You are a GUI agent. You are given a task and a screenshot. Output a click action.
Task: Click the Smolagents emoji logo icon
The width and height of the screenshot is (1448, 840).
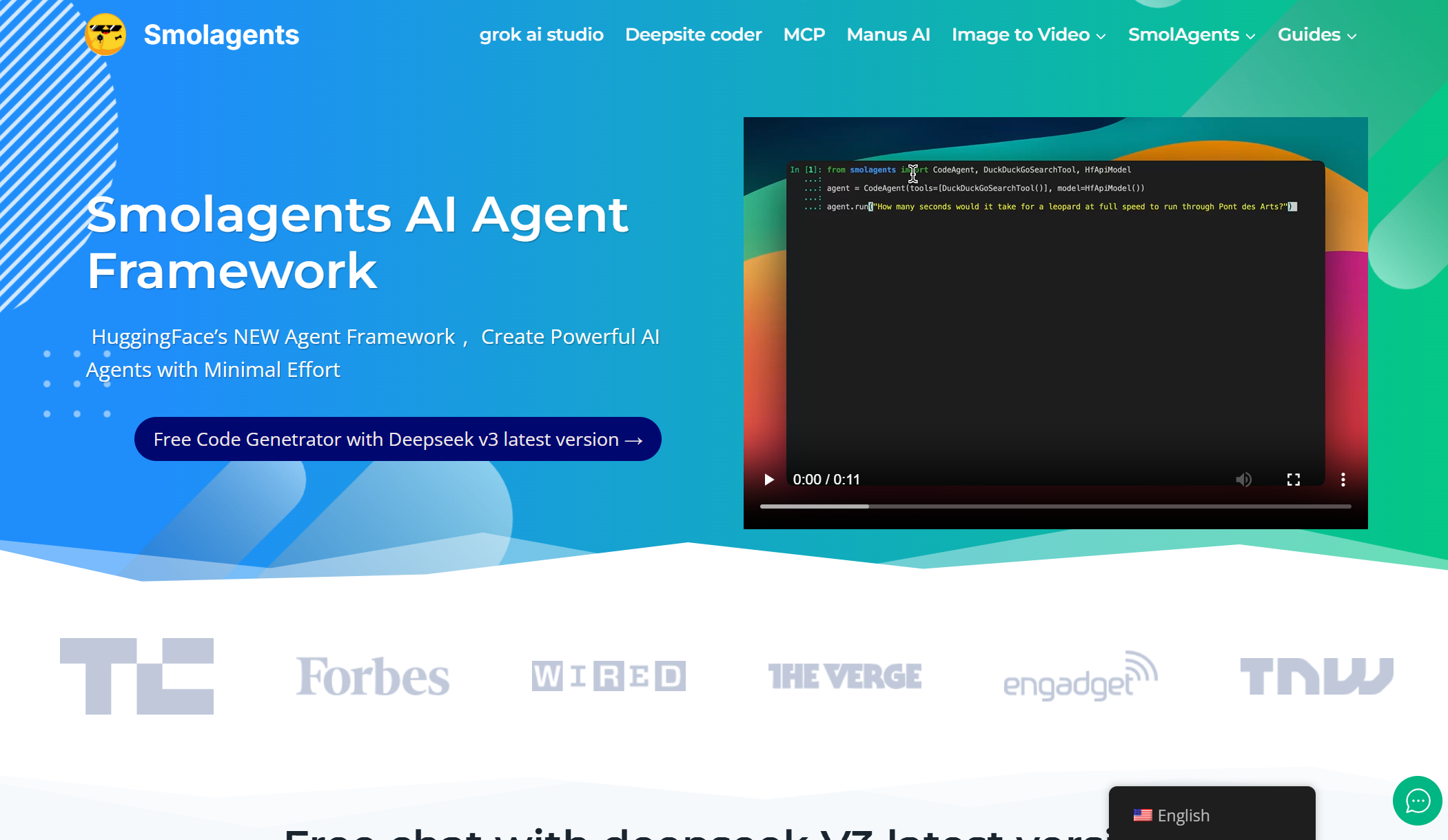(105, 34)
